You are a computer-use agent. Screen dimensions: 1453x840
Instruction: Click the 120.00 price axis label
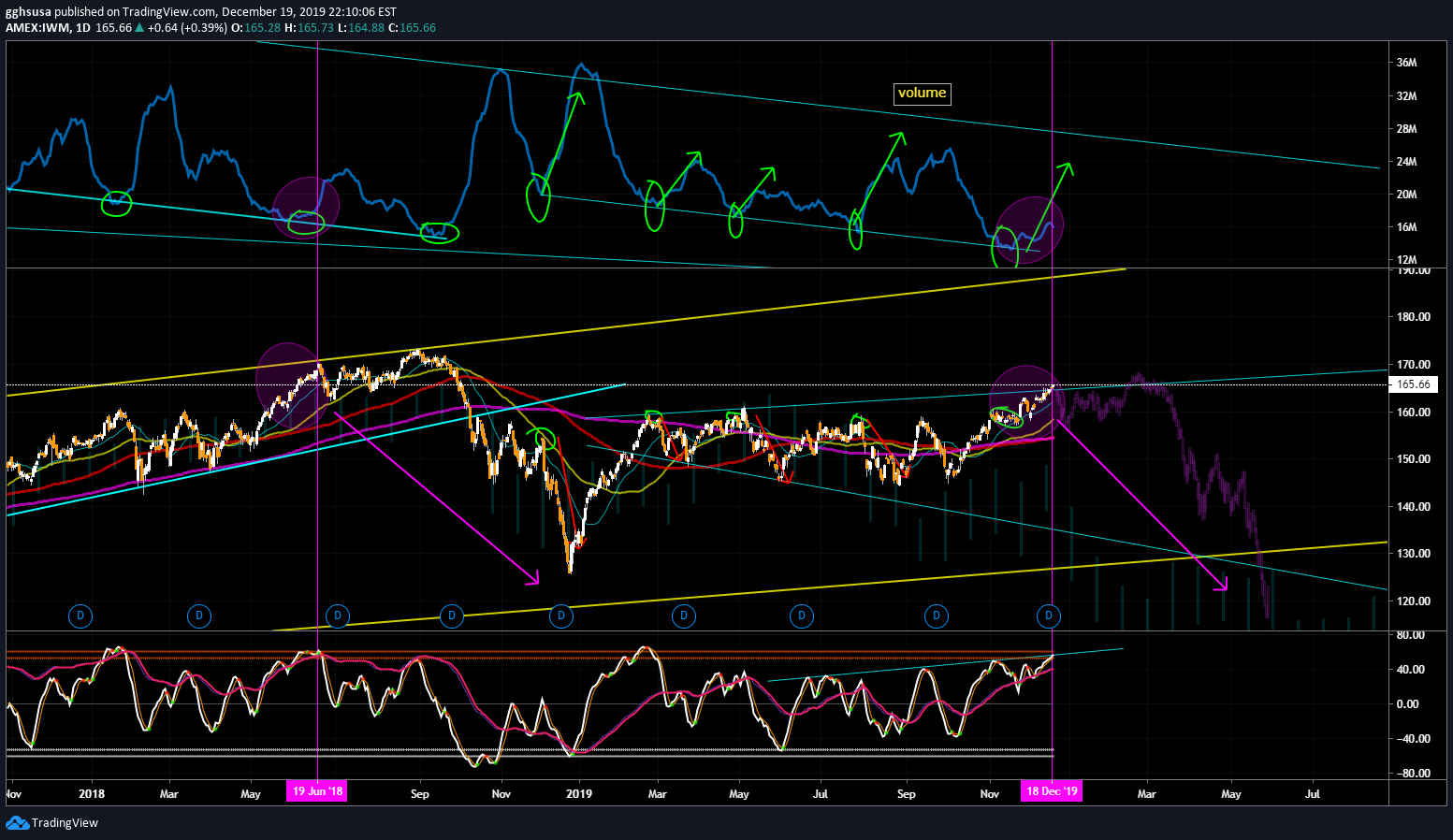point(1413,601)
